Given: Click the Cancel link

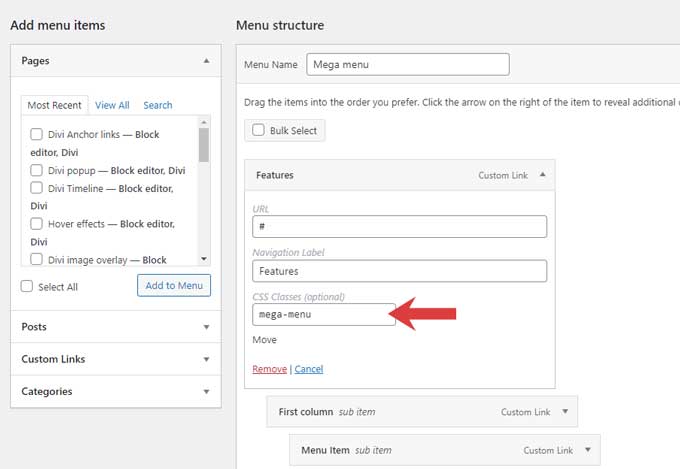Looking at the screenshot, I should click(309, 369).
